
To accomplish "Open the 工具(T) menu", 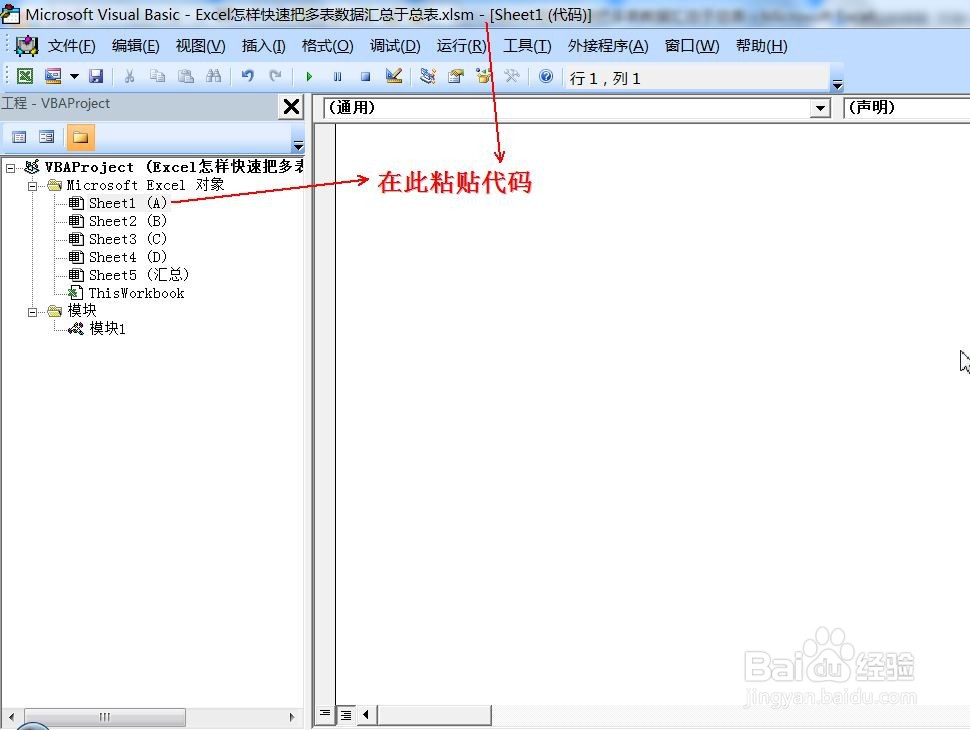I will pyautogui.click(x=527, y=46).
